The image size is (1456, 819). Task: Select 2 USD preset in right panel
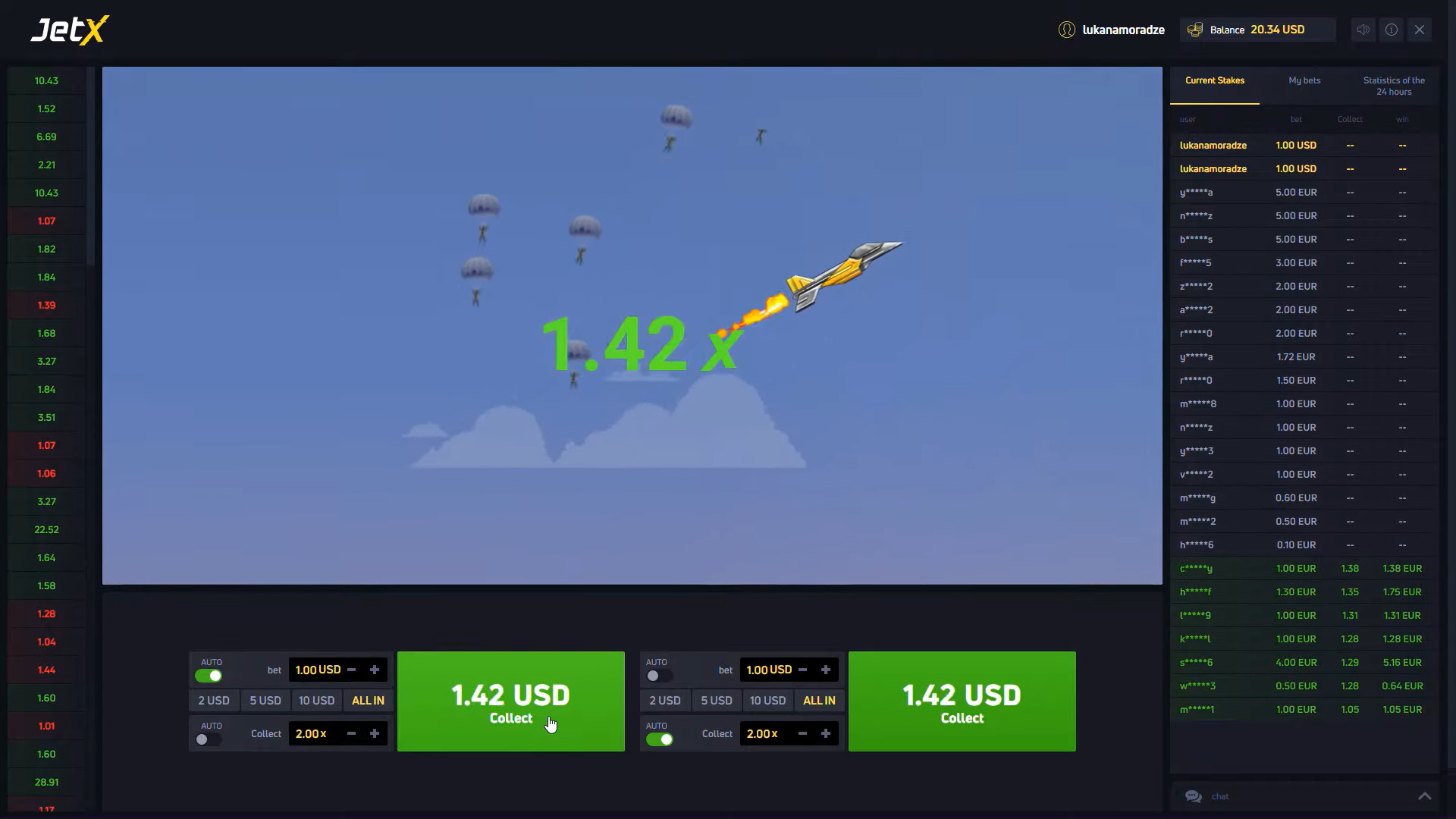pos(665,701)
